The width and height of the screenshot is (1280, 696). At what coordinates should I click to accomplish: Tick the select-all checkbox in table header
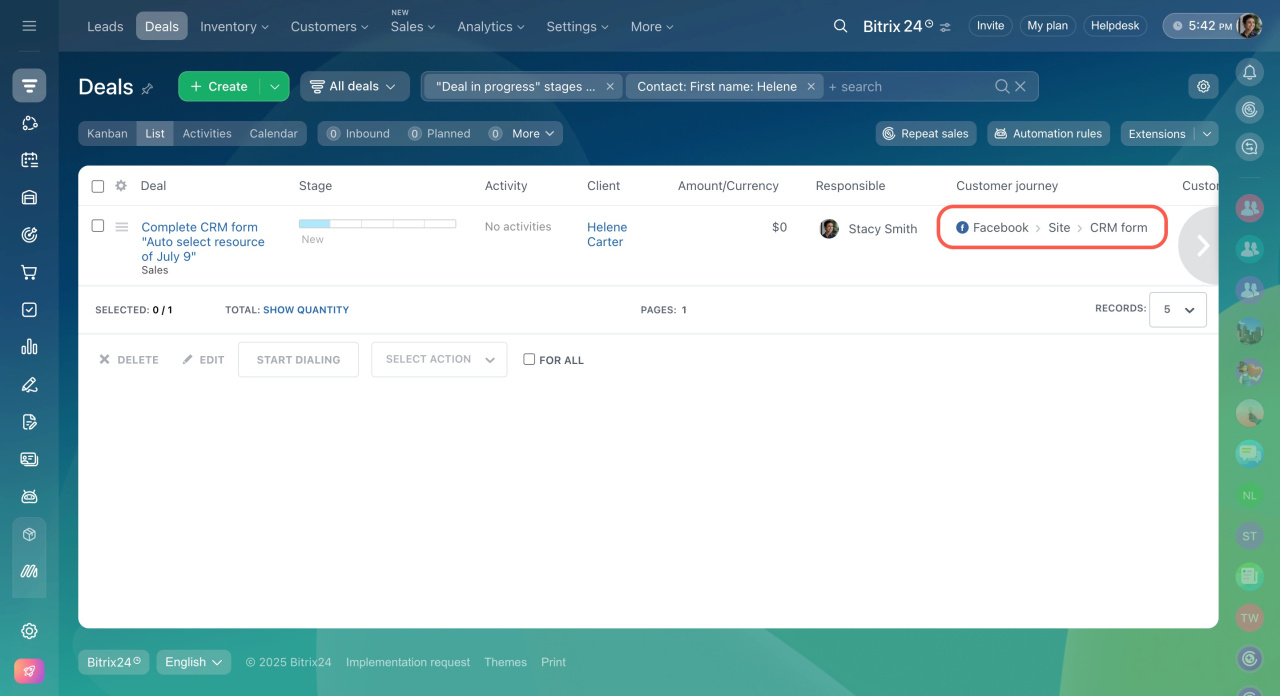(98, 186)
